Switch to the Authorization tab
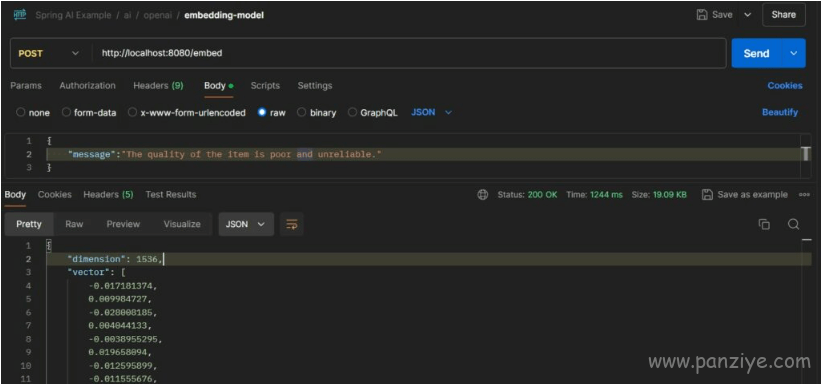 pos(87,85)
